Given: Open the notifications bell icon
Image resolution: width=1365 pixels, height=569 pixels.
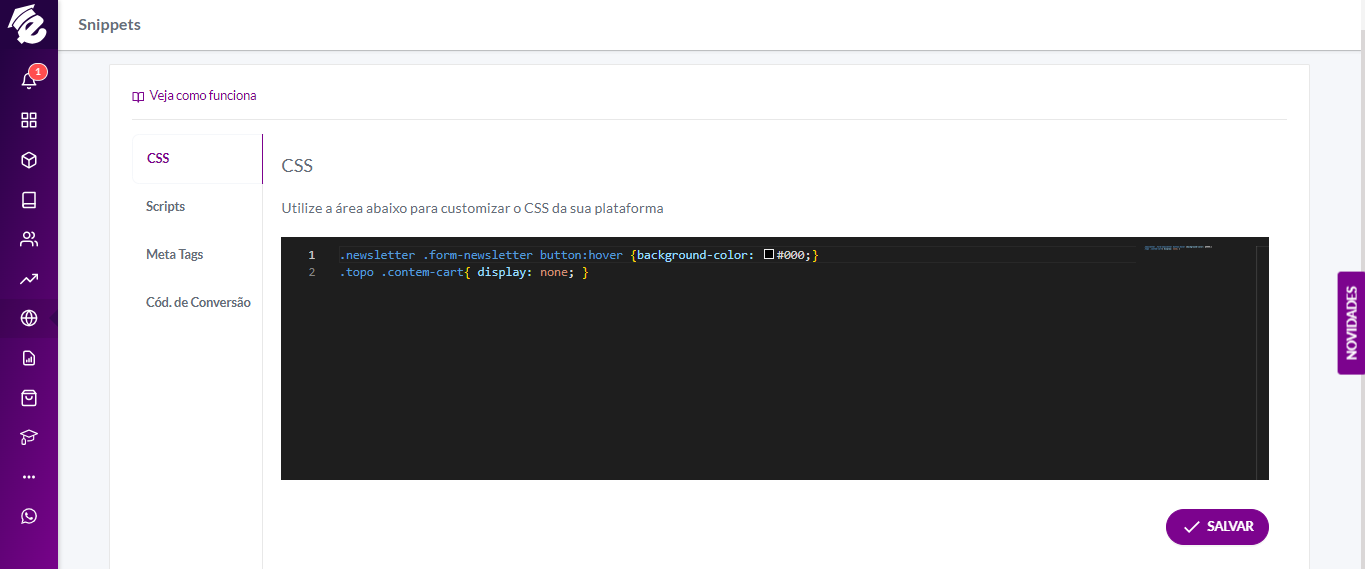Looking at the screenshot, I should (x=29, y=80).
